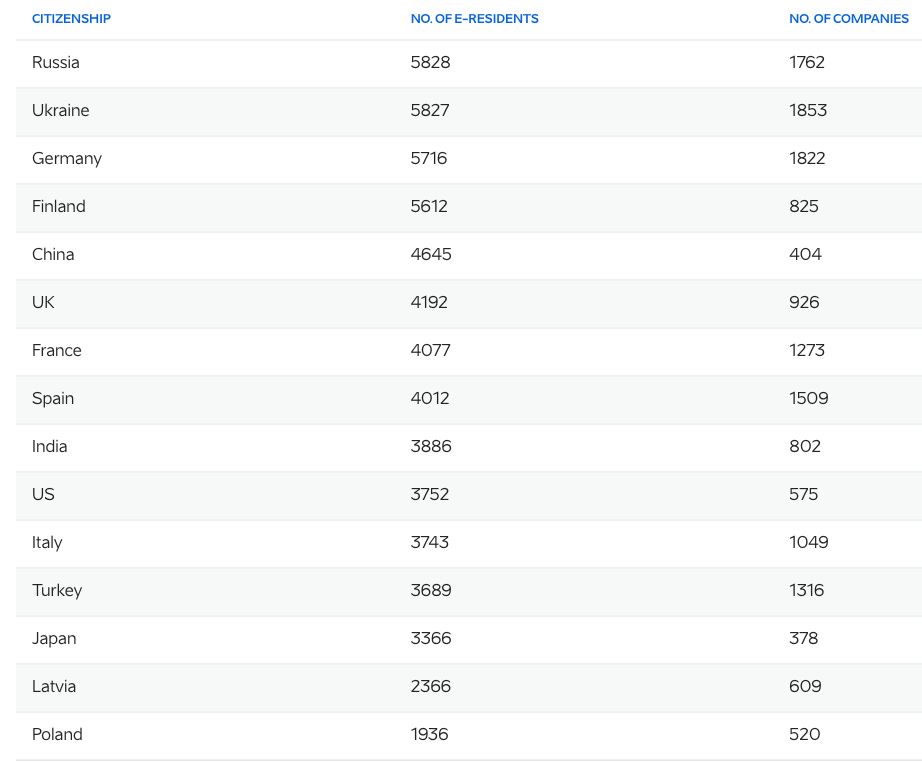Click Russia's e-residents value 5828
Image resolution: width=922 pixels, height=763 pixels.
(430, 62)
